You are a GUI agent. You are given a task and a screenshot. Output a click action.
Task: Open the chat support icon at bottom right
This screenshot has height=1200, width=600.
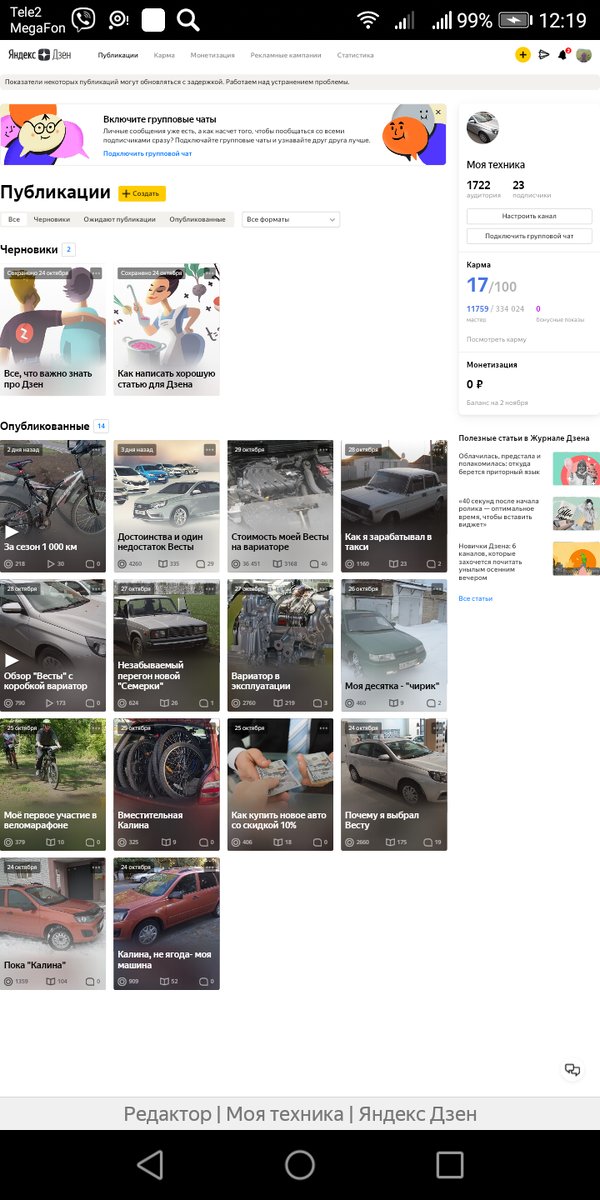coord(572,1070)
